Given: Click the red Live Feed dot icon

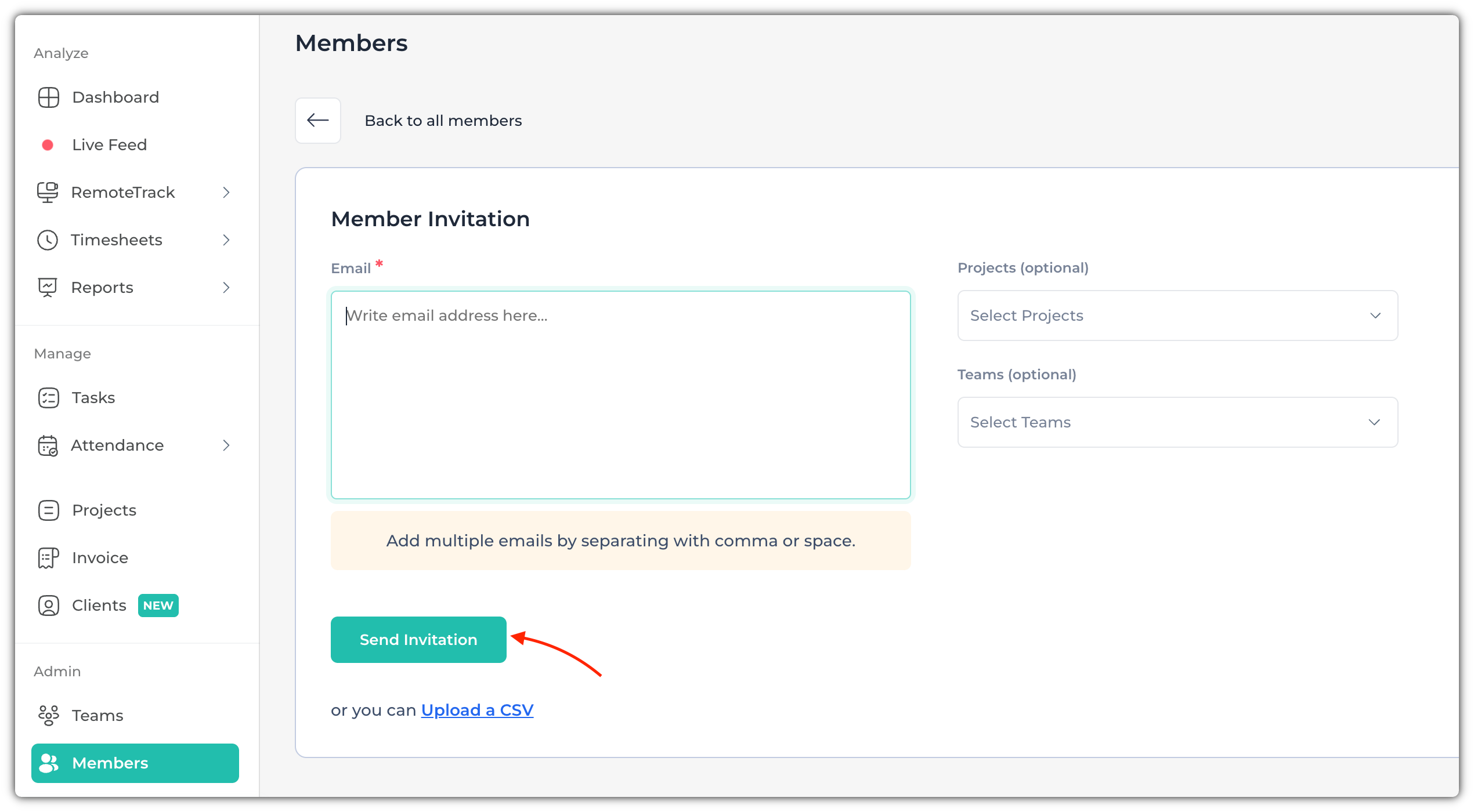Looking at the screenshot, I should [48, 145].
